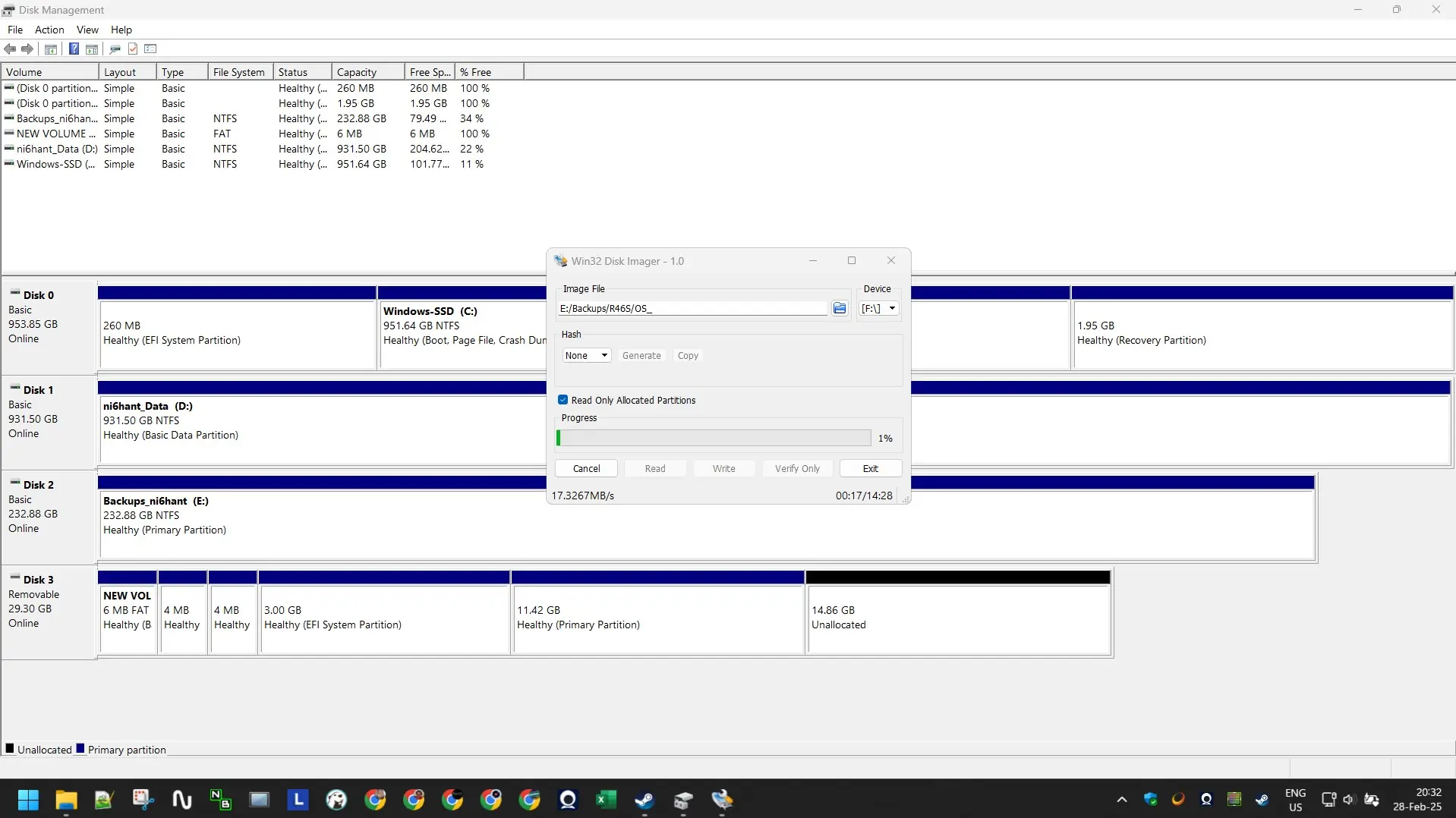Click the Image File path field
This screenshot has height=818, width=1456.
[692, 309]
